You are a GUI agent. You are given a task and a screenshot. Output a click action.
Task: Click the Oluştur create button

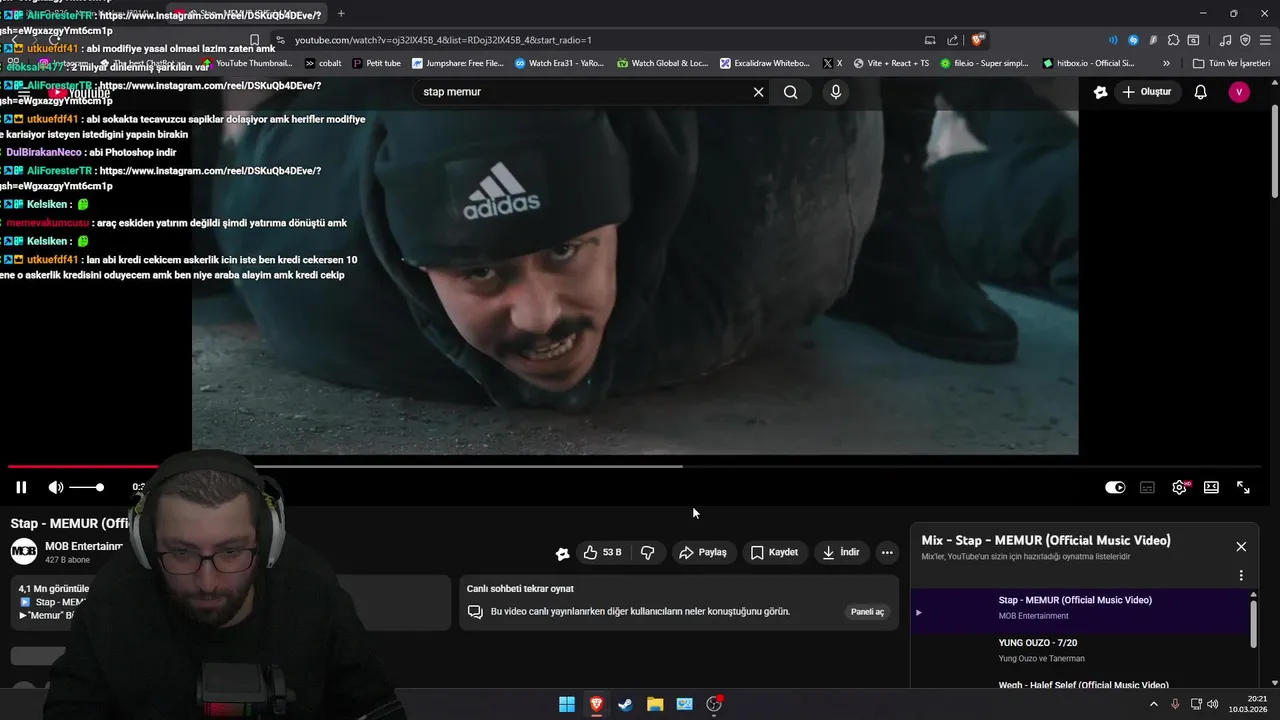(1146, 92)
